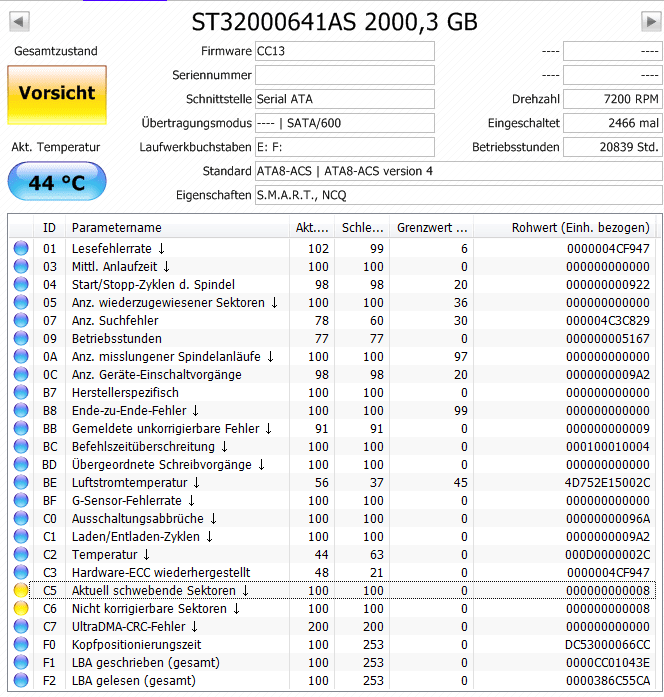This screenshot has width=664, height=697.
Task: Click raw value 4D752E15002C
Action: 607,483
